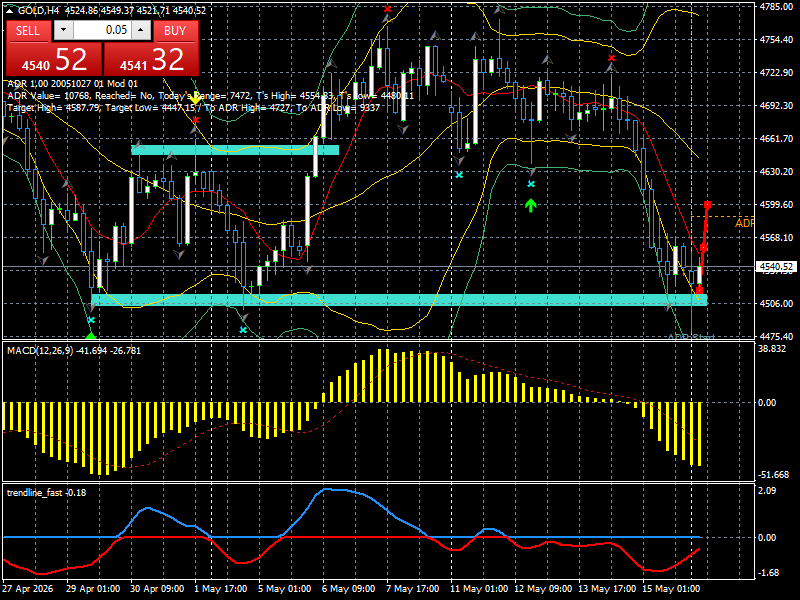Image resolution: width=800 pixels, height=600 pixels.
Task: Click price scale value 4661.70
Action: point(776,139)
